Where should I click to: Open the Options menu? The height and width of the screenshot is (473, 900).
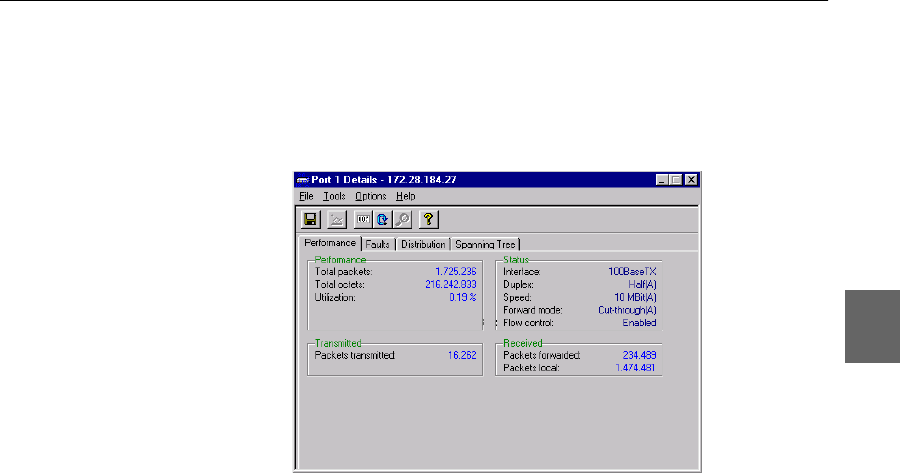point(370,197)
